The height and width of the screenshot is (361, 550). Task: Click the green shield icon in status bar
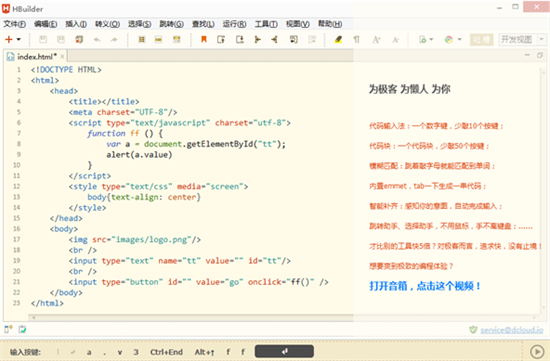(x=473, y=330)
